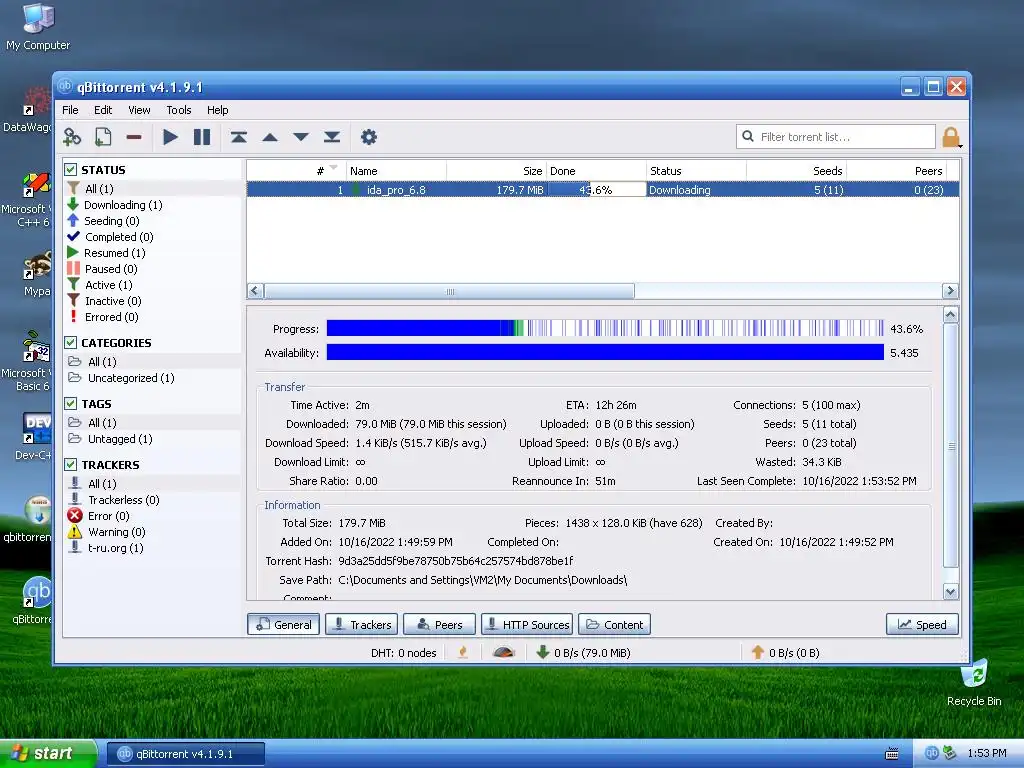Viewport: 1024px width, 768px height.
Task: Click the blue Availability bar
Action: click(x=605, y=352)
